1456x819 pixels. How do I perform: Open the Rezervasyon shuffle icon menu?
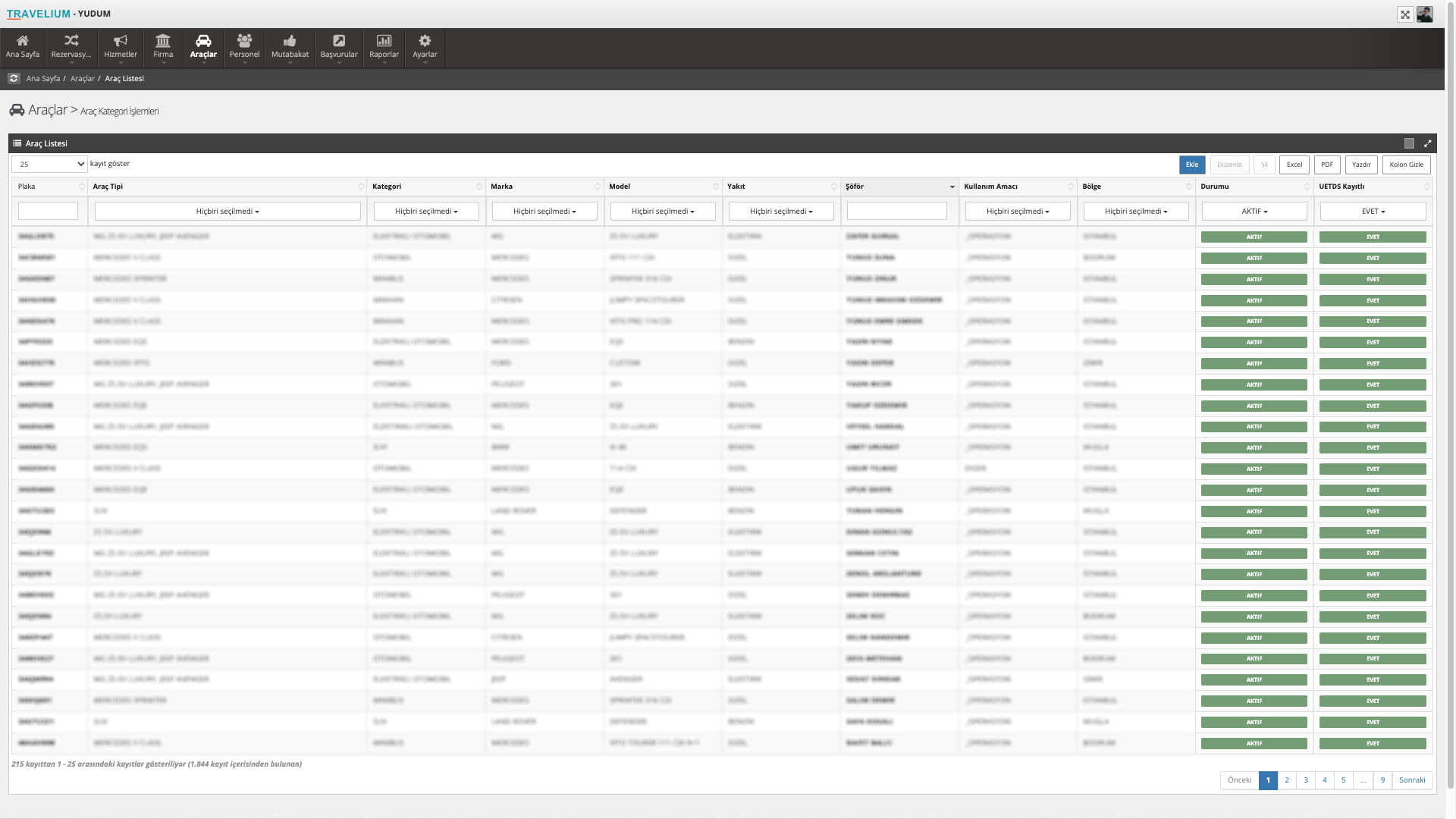[x=71, y=46]
